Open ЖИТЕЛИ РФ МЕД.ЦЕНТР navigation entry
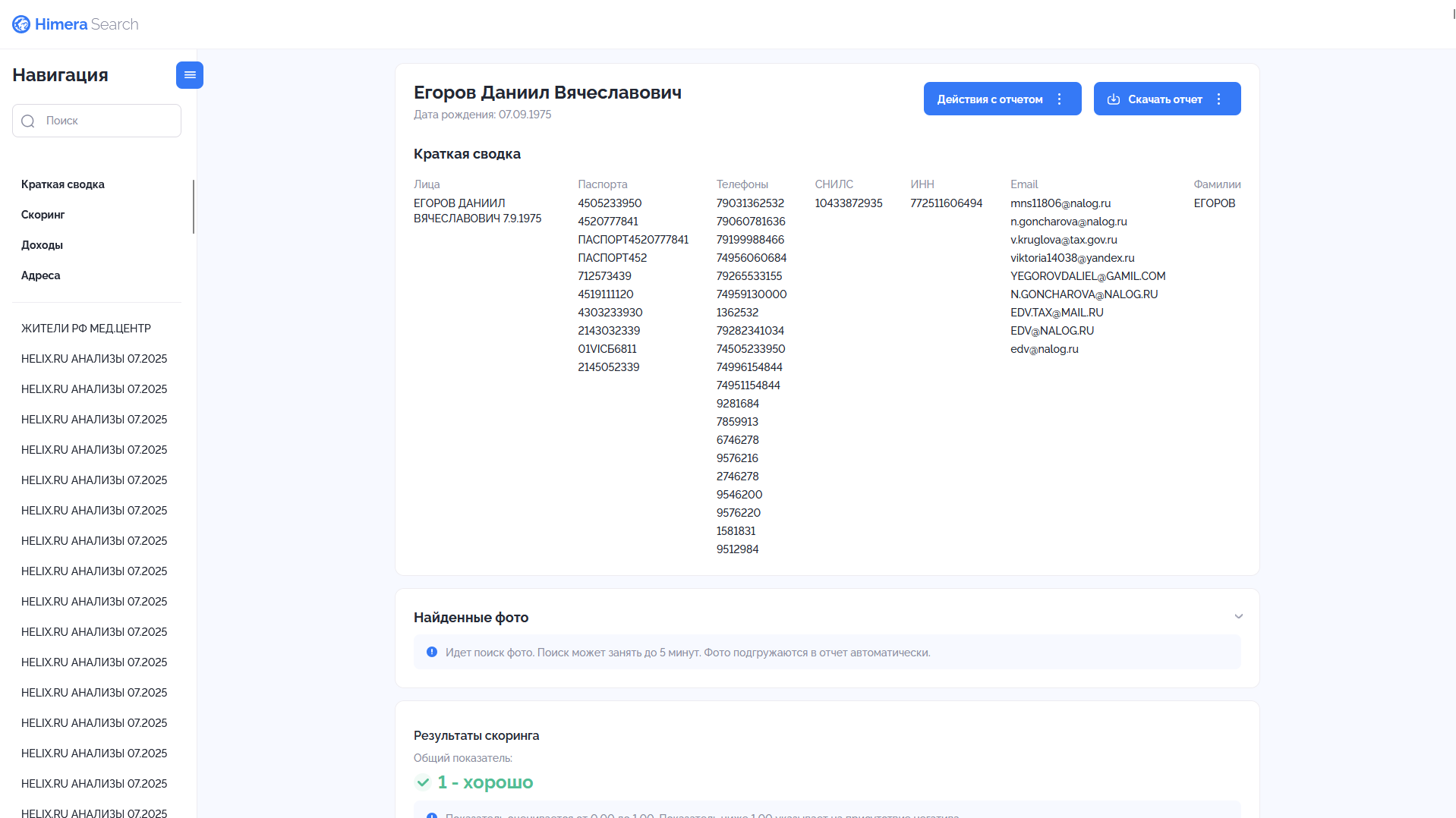The width and height of the screenshot is (1456, 818). pos(87,329)
